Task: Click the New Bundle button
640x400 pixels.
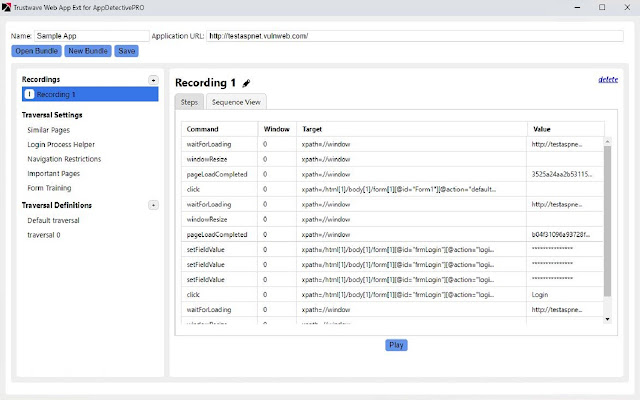Action: point(88,51)
